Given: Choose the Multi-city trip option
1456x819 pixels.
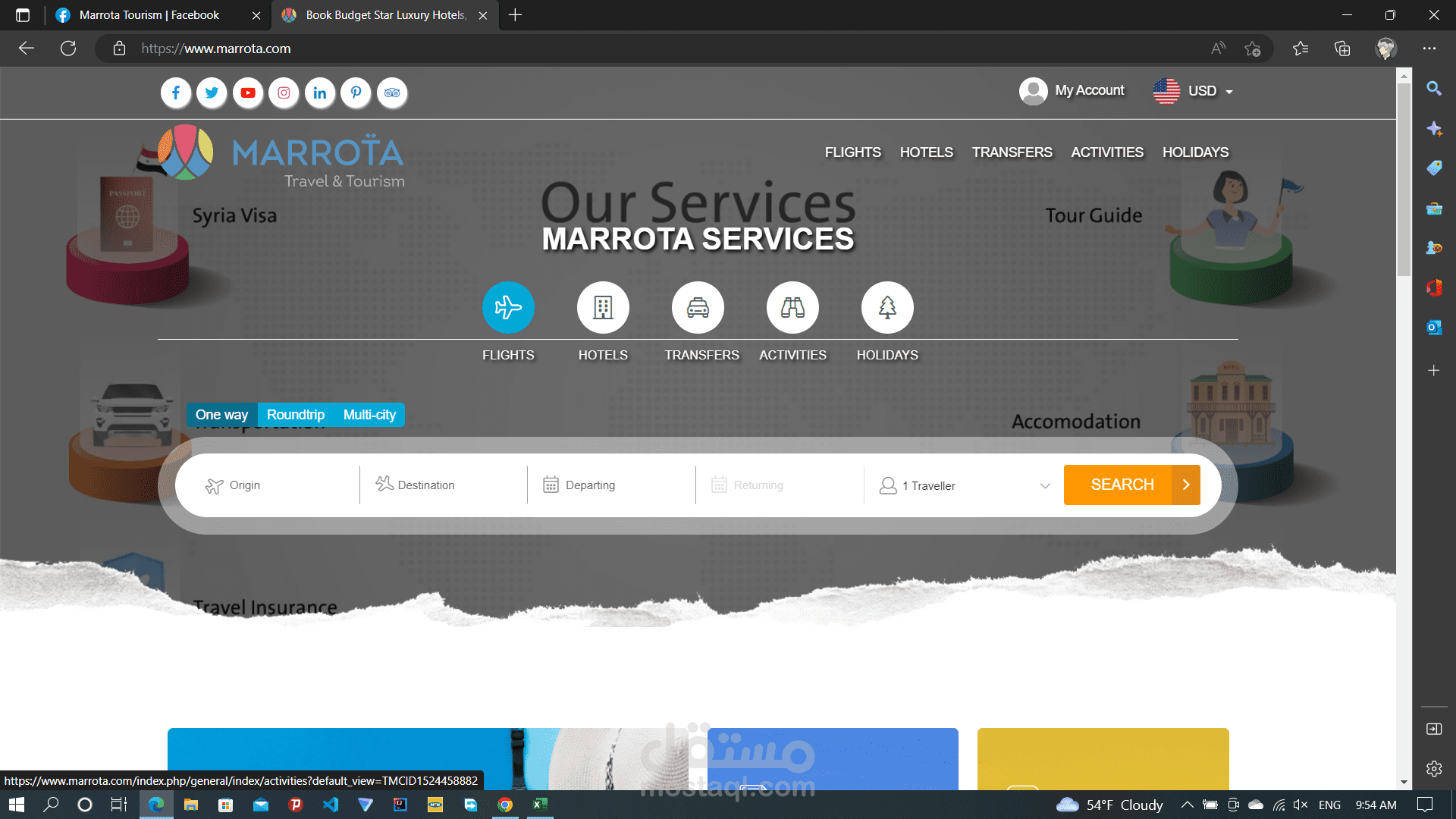Looking at the screenshot, I should (369, 415).
